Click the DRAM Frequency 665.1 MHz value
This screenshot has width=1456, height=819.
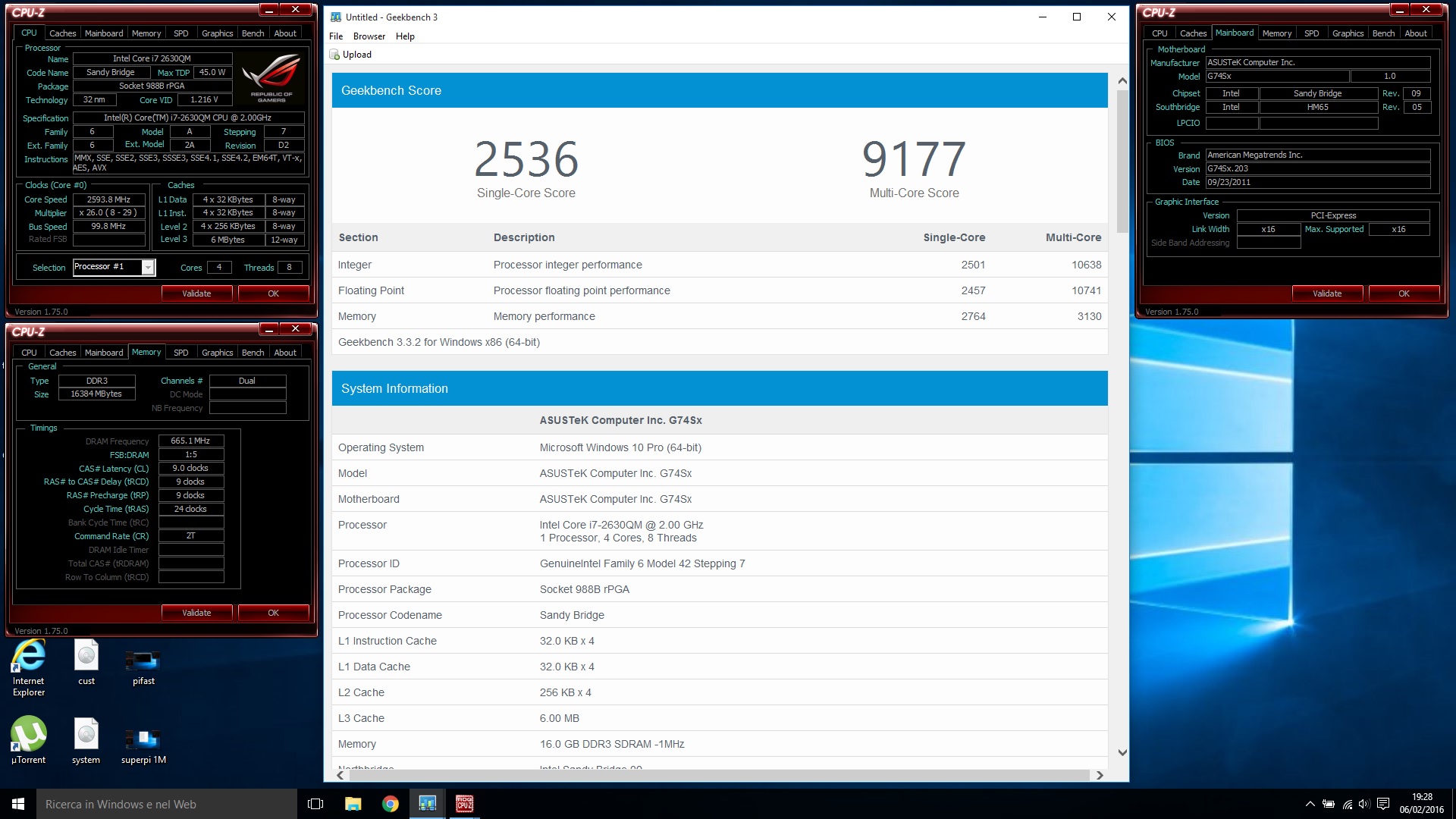point(190,441)
